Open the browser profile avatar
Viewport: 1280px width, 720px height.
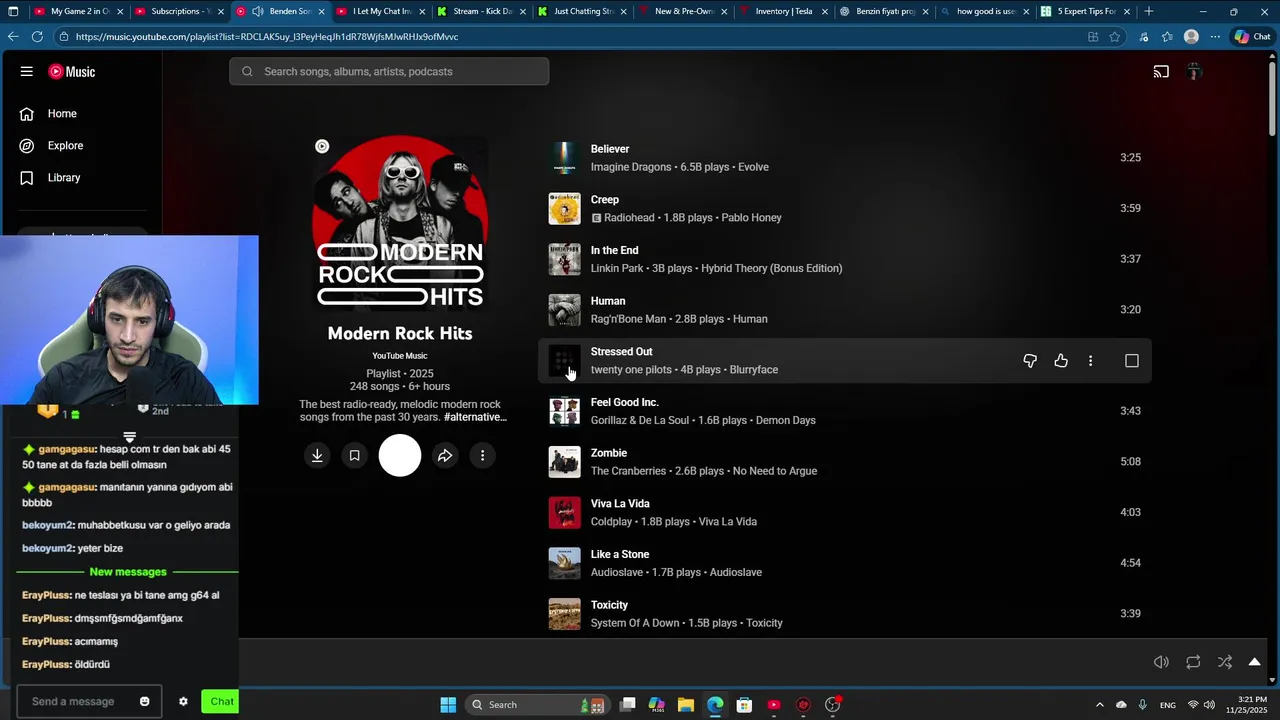point(1191,37)
